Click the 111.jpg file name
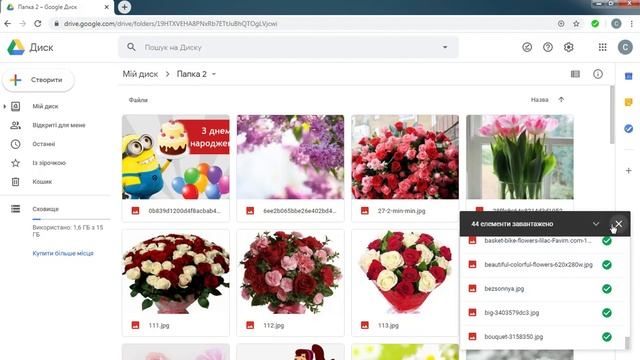Viewport: 640px width, 360px height. click(x=159, y=325)
